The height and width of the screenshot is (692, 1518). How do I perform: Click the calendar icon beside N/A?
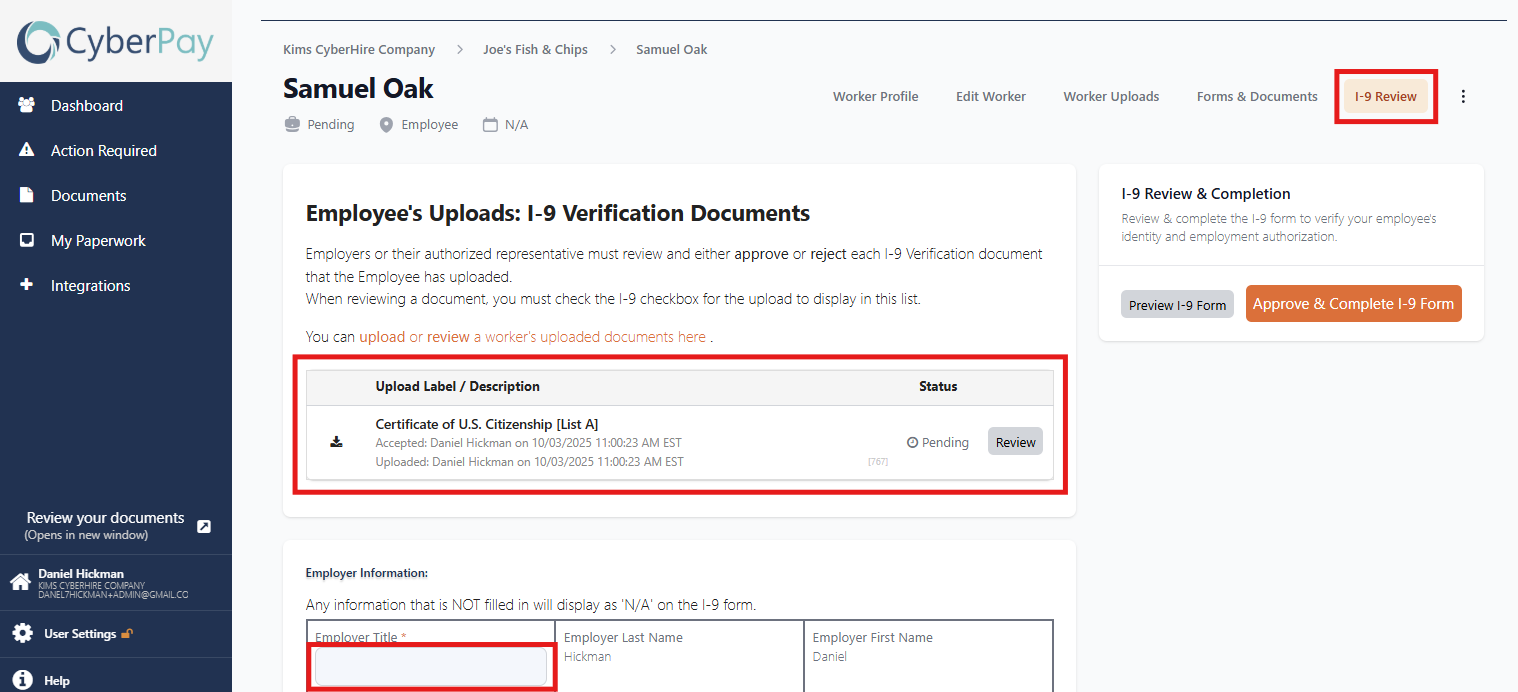point(490,125)
